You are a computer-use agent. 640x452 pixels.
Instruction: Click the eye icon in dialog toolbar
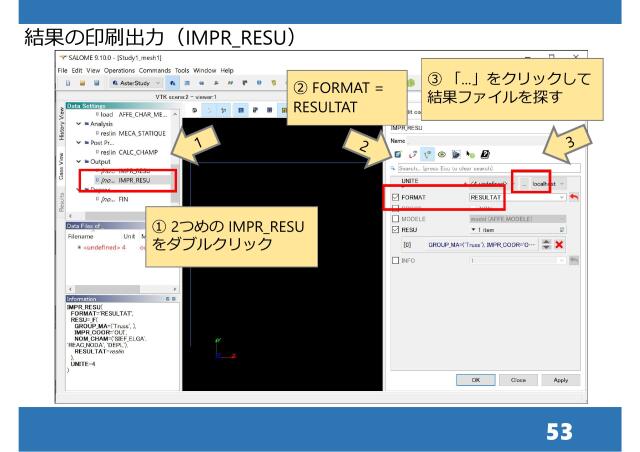pyautogui.click(x=440, y=155)
